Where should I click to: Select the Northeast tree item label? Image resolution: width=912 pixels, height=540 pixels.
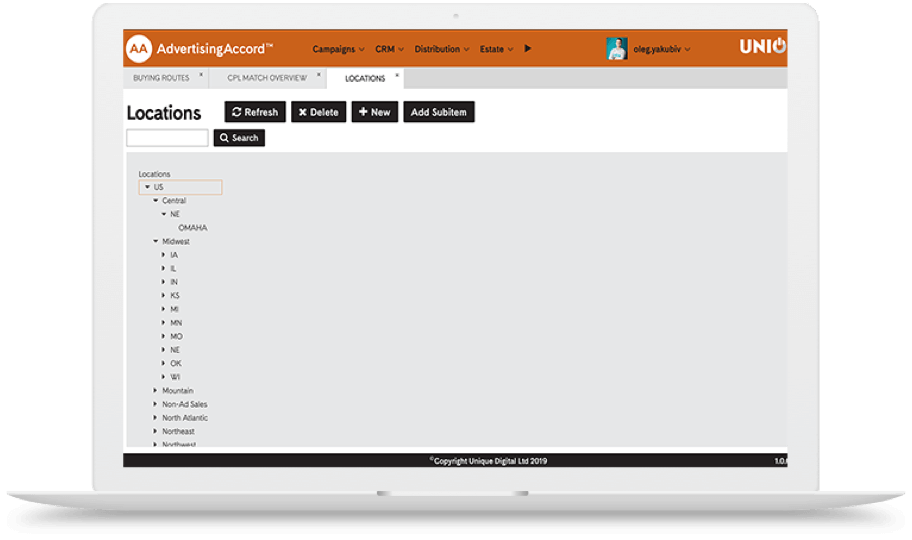pyautogui.click(x=178, y=431)
